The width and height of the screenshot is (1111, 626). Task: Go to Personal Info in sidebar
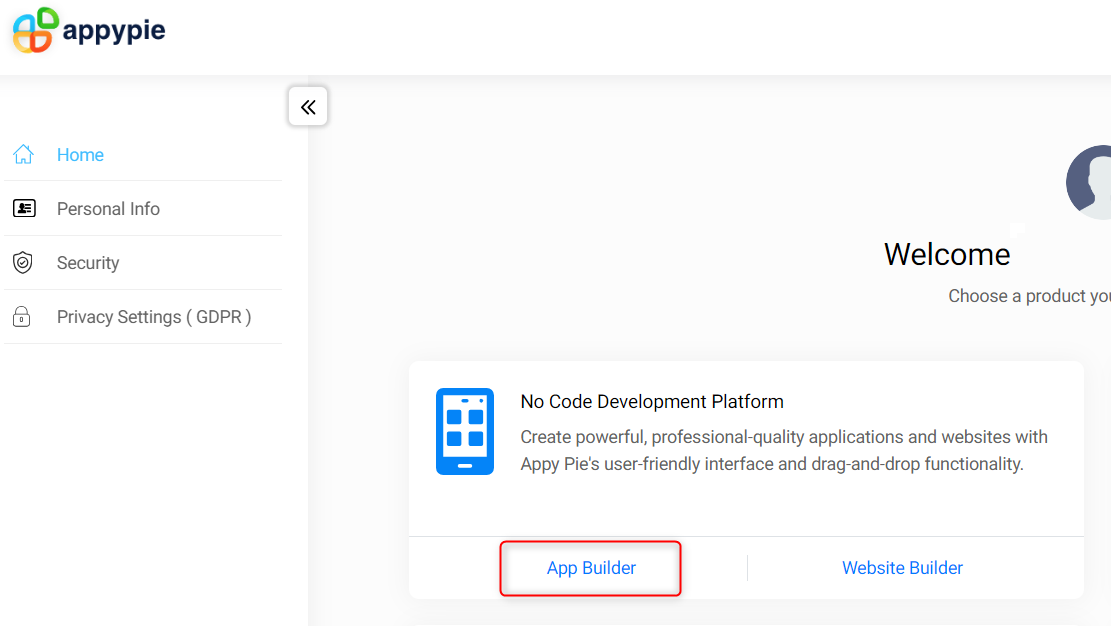click(108, 209)
